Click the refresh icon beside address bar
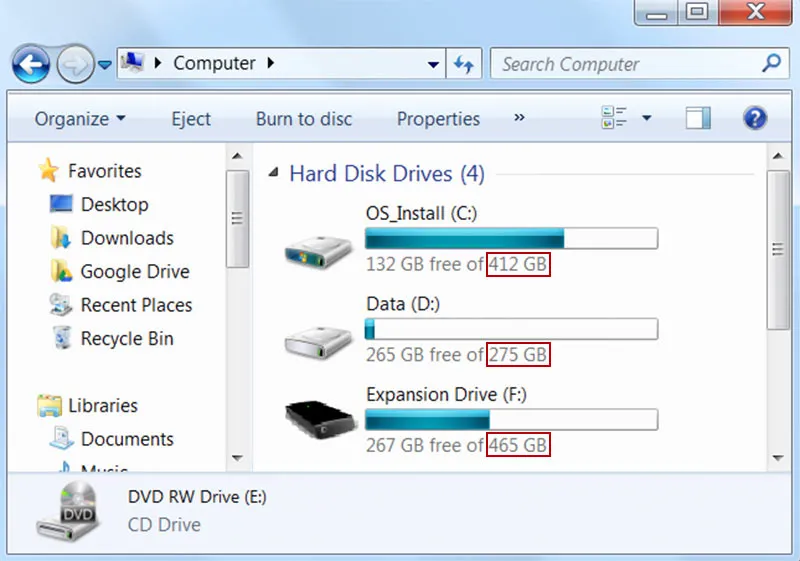 coord(463,64)
